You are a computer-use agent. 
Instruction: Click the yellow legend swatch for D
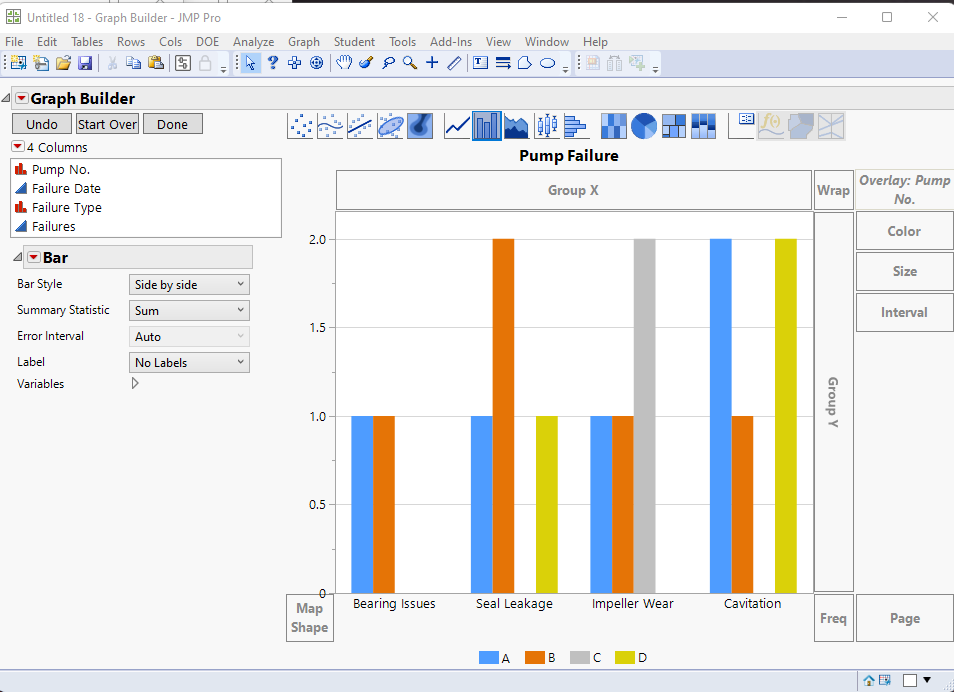[x=625, y=657]
